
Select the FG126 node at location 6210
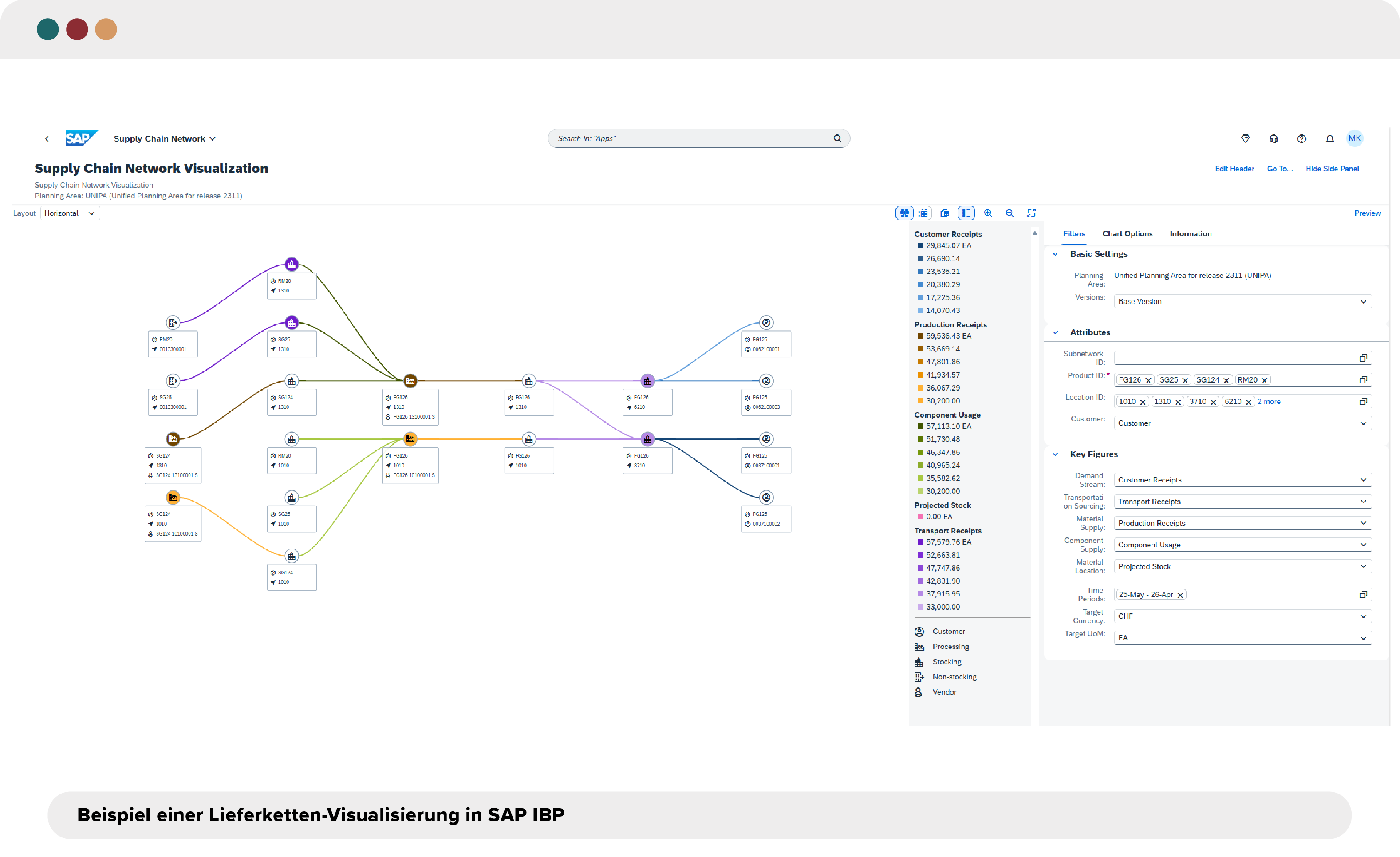647,381
